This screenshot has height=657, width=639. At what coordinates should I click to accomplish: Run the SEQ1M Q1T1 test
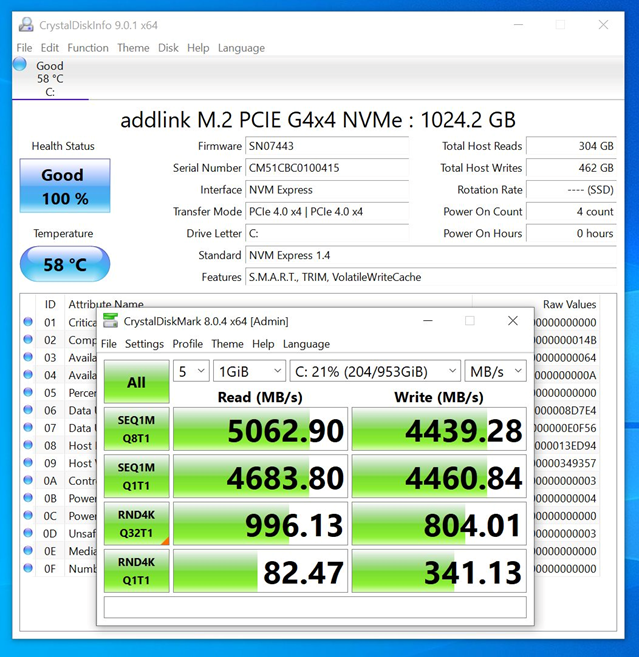(x=137, y=476)
